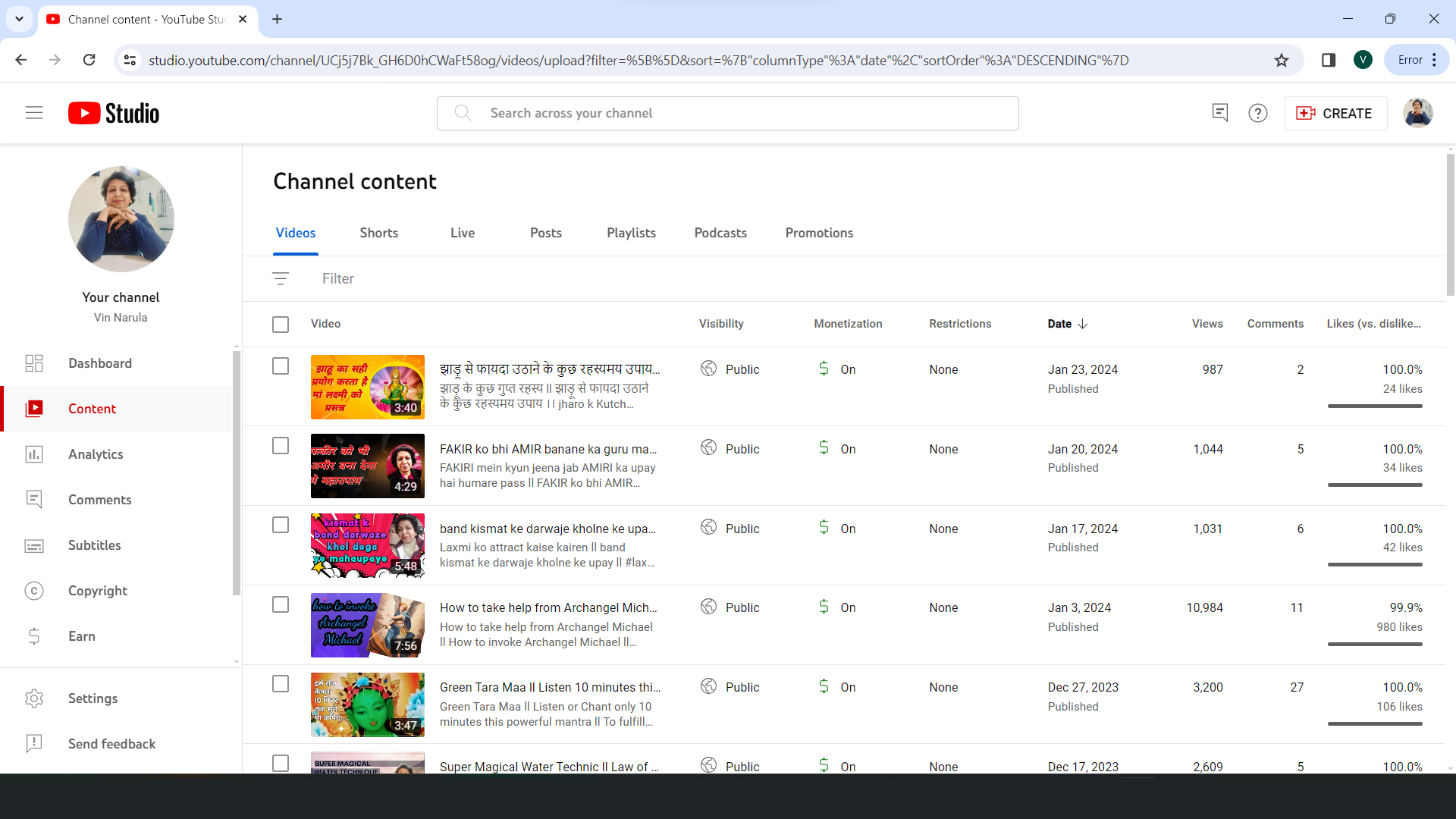Click the Dashboard sidebar icon
Screen dimensions: 1456x819
coord(34,363)
